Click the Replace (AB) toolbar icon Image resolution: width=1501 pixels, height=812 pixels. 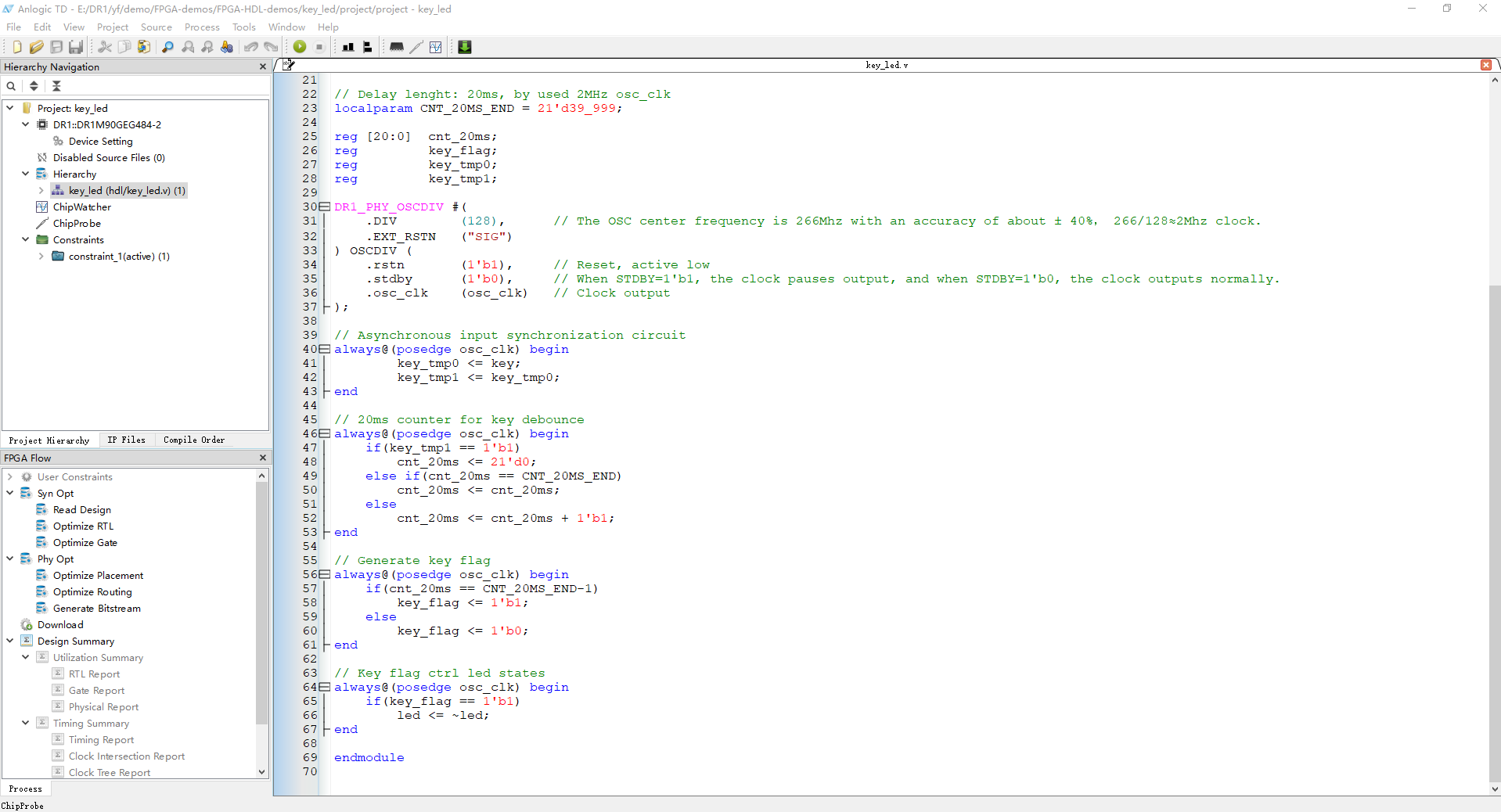point(227,47)
